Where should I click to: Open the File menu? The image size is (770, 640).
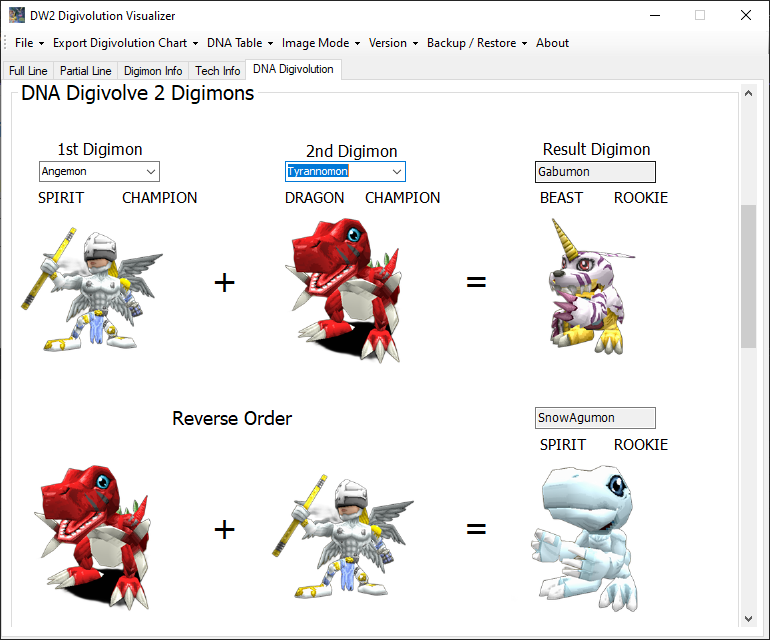29,43
